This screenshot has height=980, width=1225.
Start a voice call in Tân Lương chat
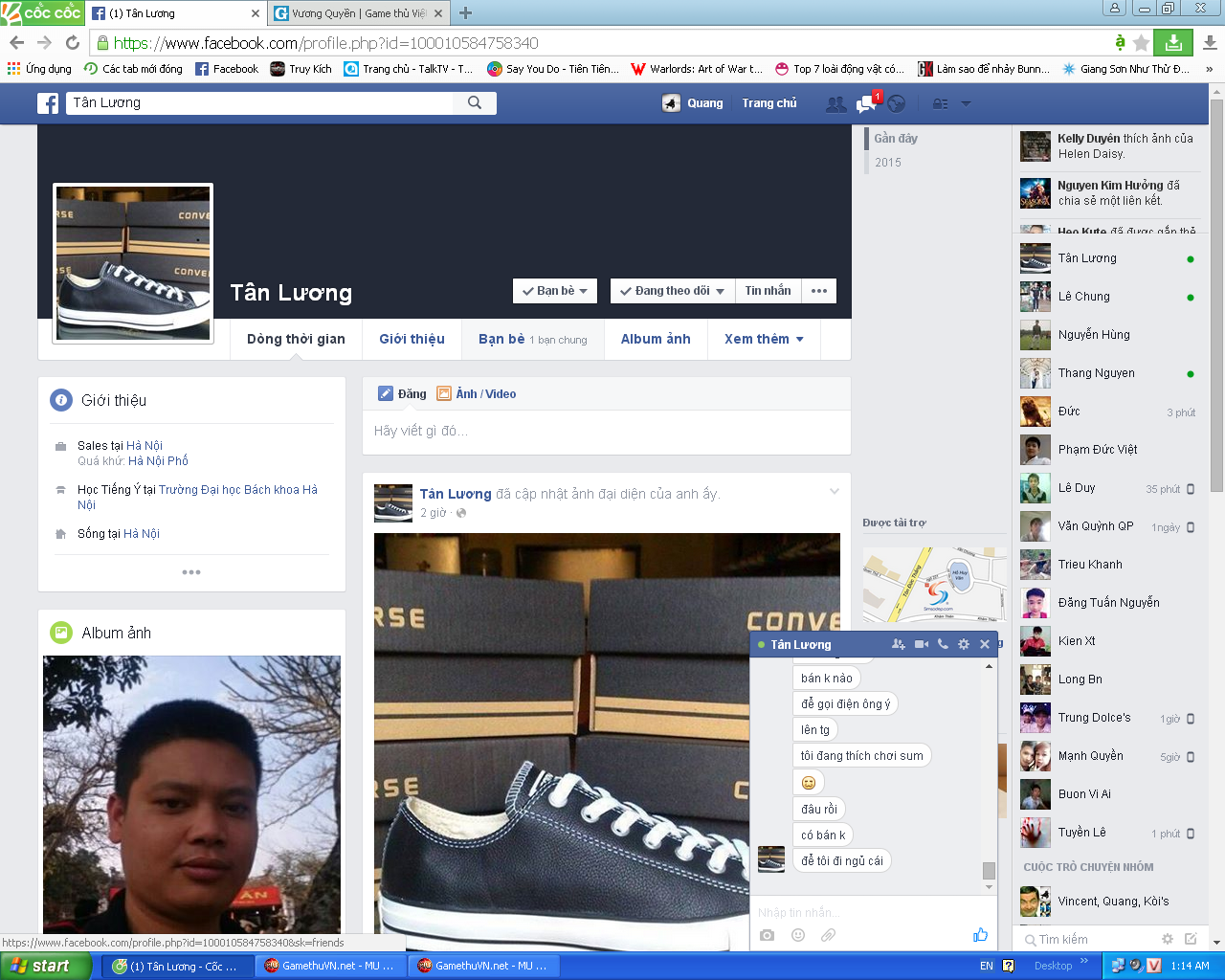click(943, 644)
